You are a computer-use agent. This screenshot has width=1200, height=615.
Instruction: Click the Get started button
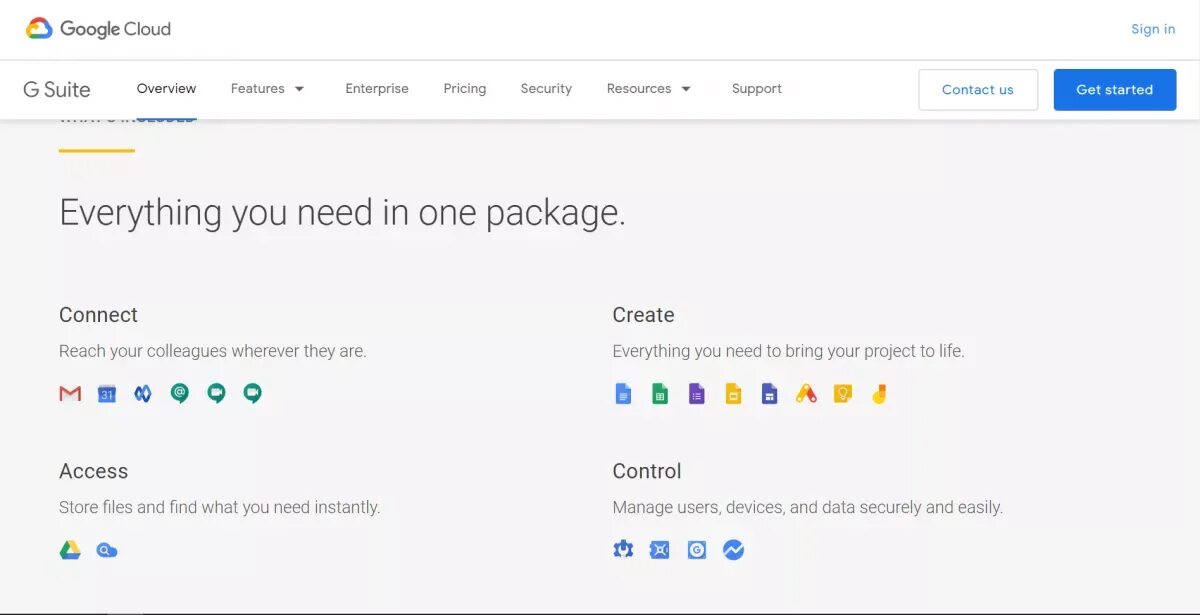(1114, 89)
